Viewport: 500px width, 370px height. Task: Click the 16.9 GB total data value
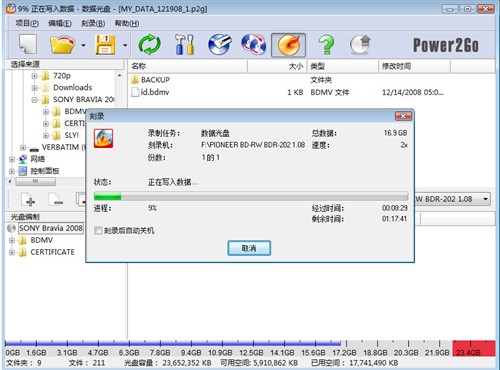coord(395,133)
